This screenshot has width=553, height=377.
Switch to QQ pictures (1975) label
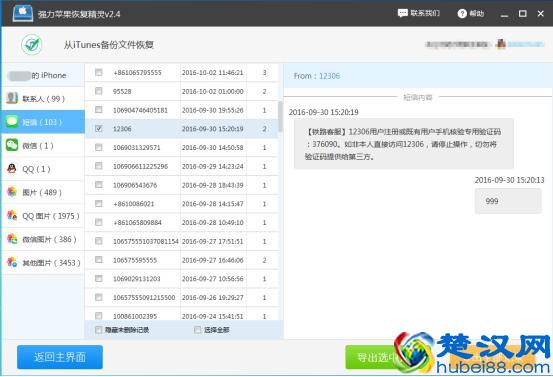(x=51, y=216)
